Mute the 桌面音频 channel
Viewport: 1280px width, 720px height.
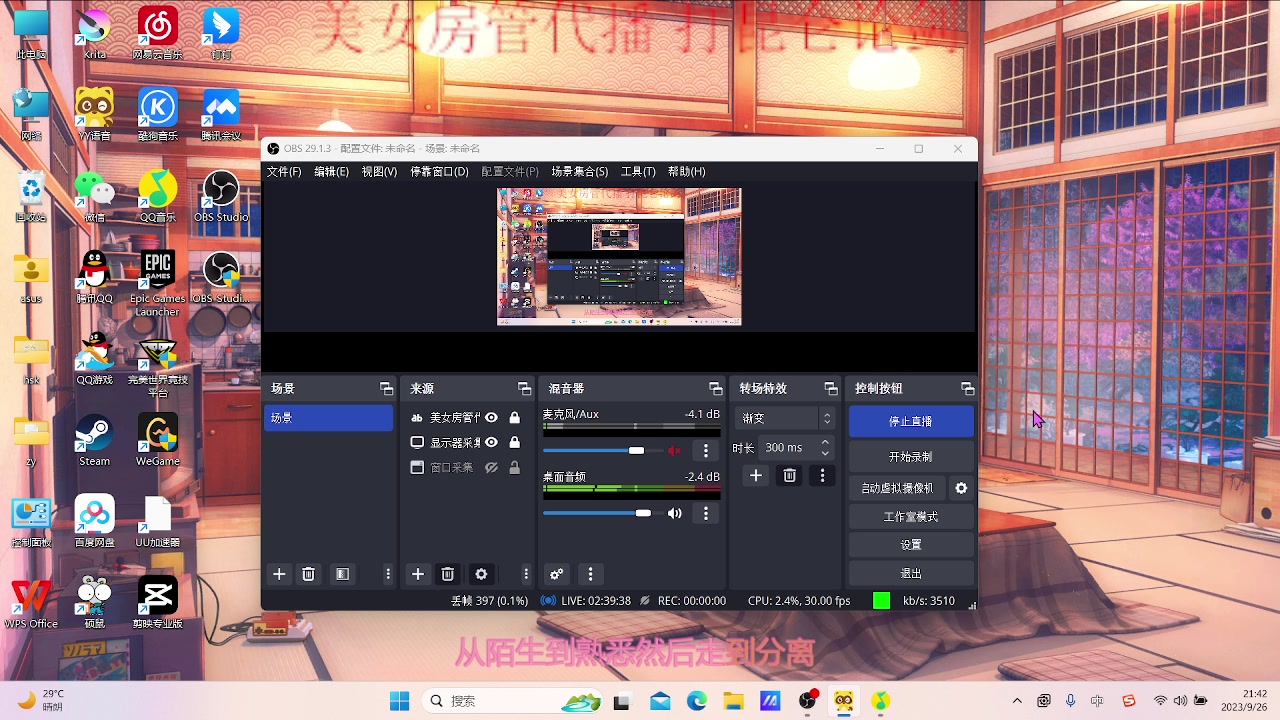[675, 513]
